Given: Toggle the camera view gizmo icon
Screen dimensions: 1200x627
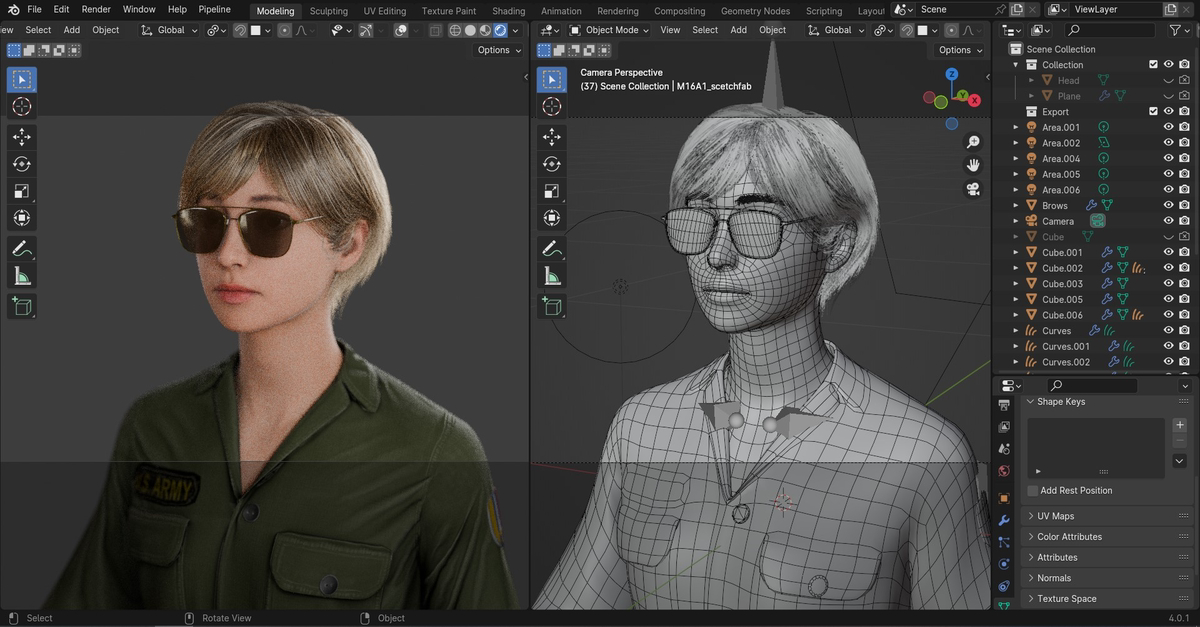Looking at the screenshot, I should point(972,189).
